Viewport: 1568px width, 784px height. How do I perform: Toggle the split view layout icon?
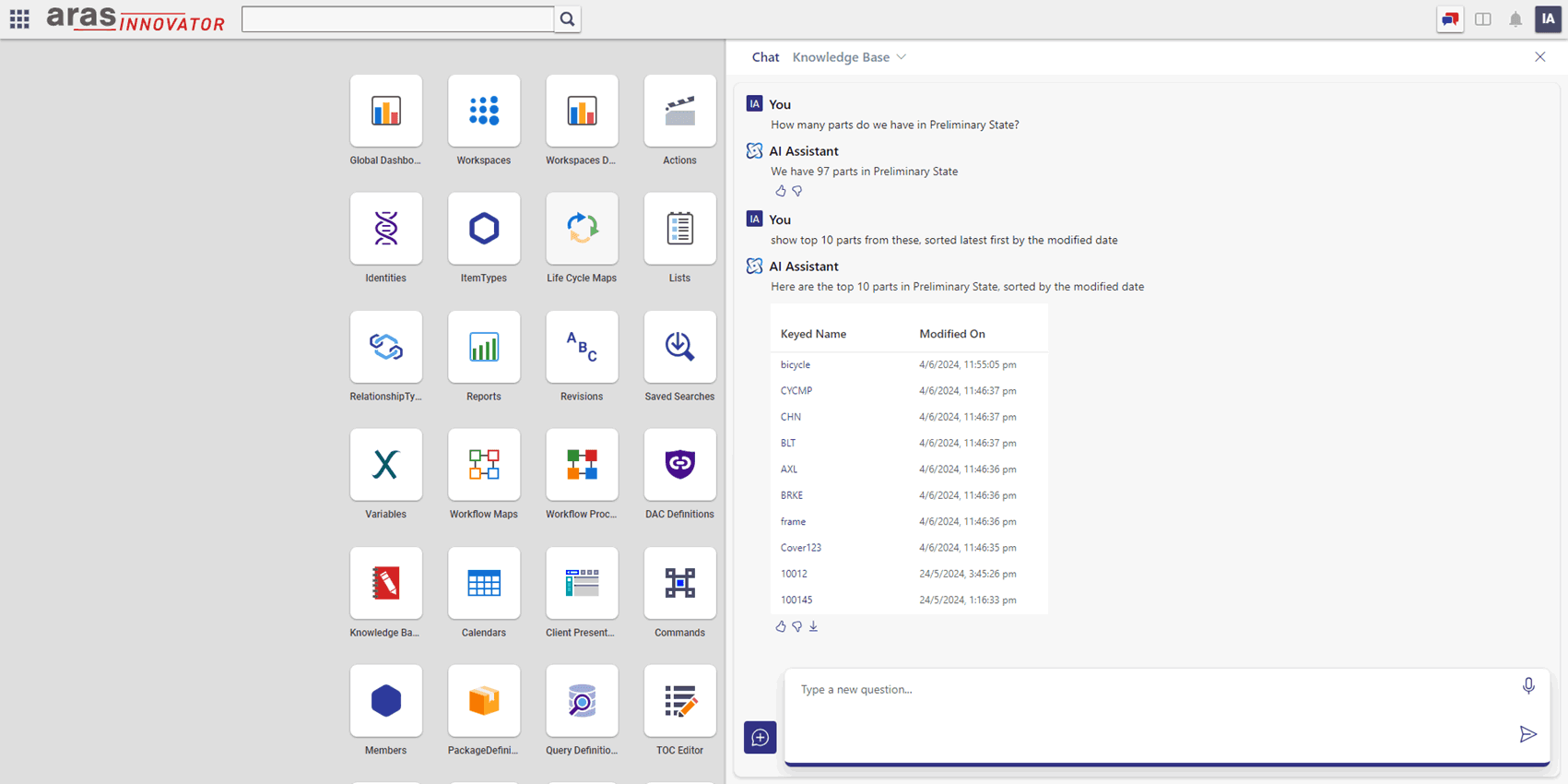(1483, 18)
